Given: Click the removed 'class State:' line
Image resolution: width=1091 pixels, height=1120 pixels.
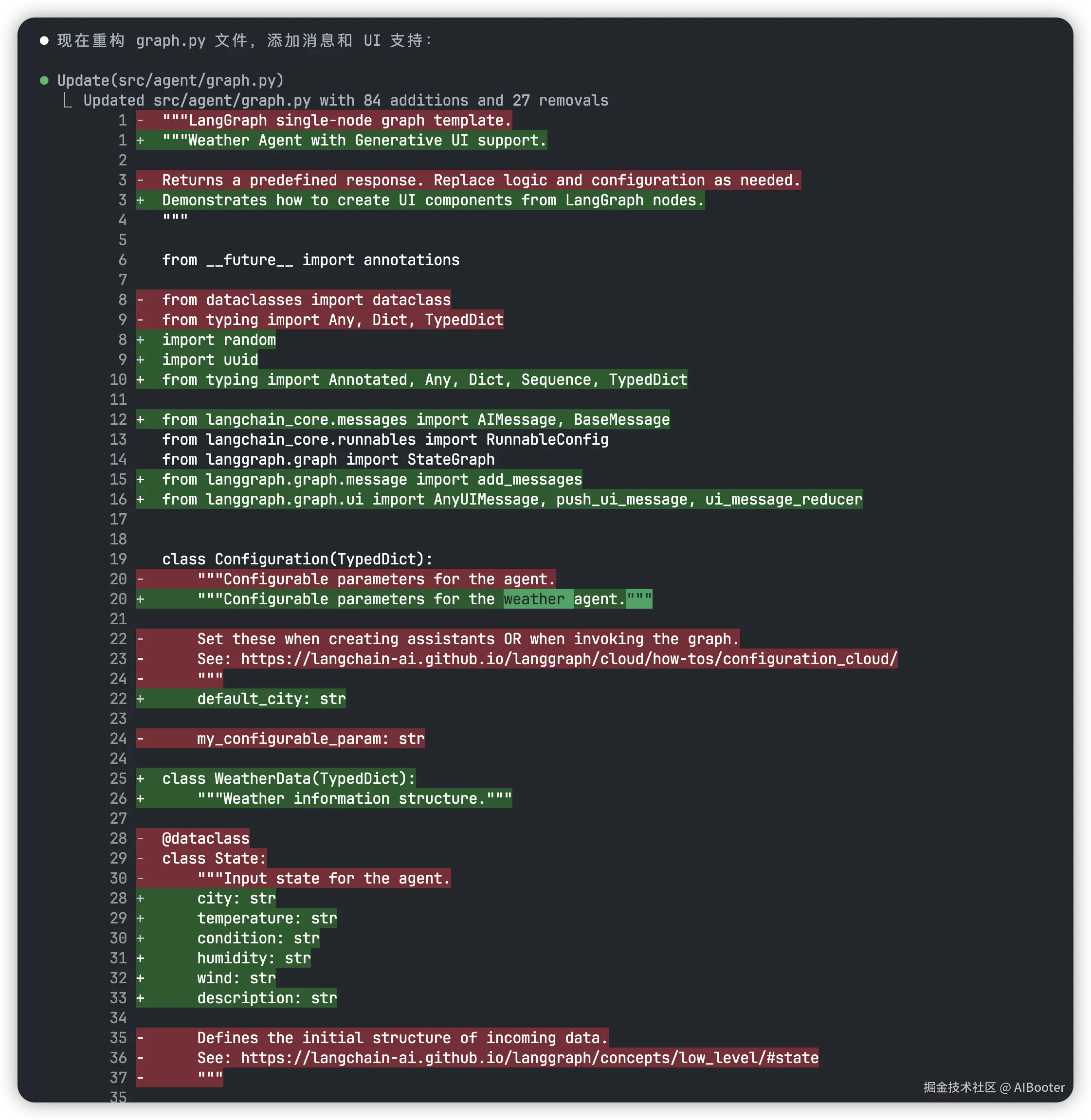Looking at the screenshot, I should (x=214, y=858).
